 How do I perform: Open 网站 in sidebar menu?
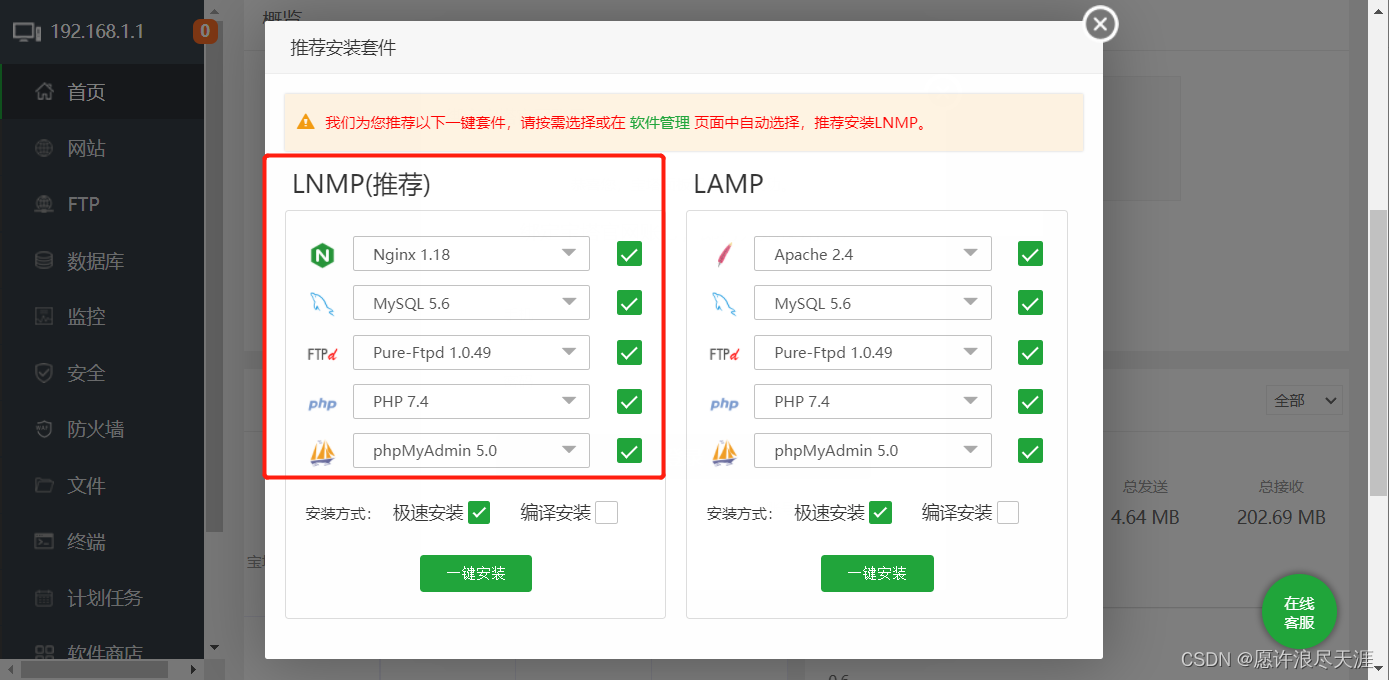[102, 148]
